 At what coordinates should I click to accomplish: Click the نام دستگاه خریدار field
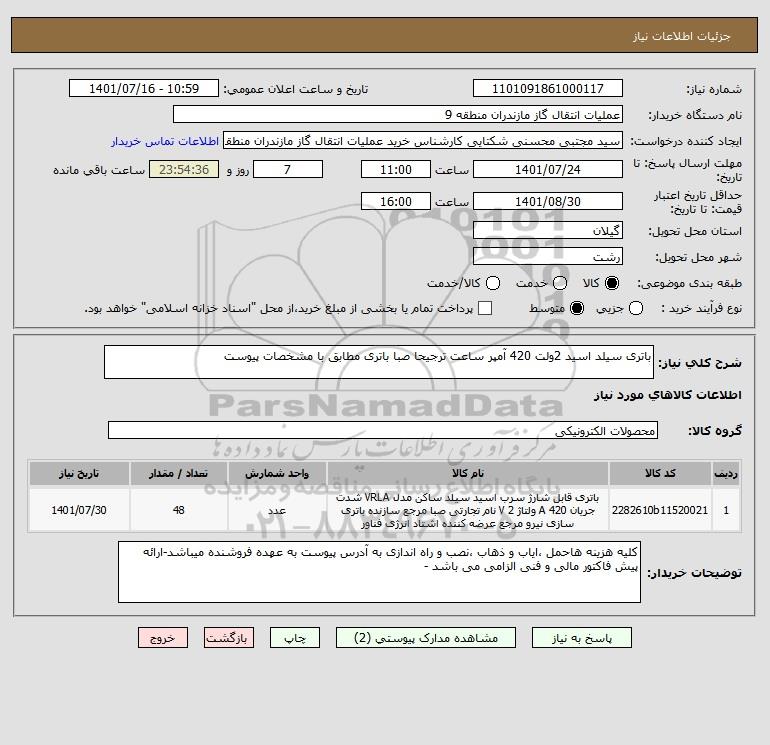[x=398, y=114]
